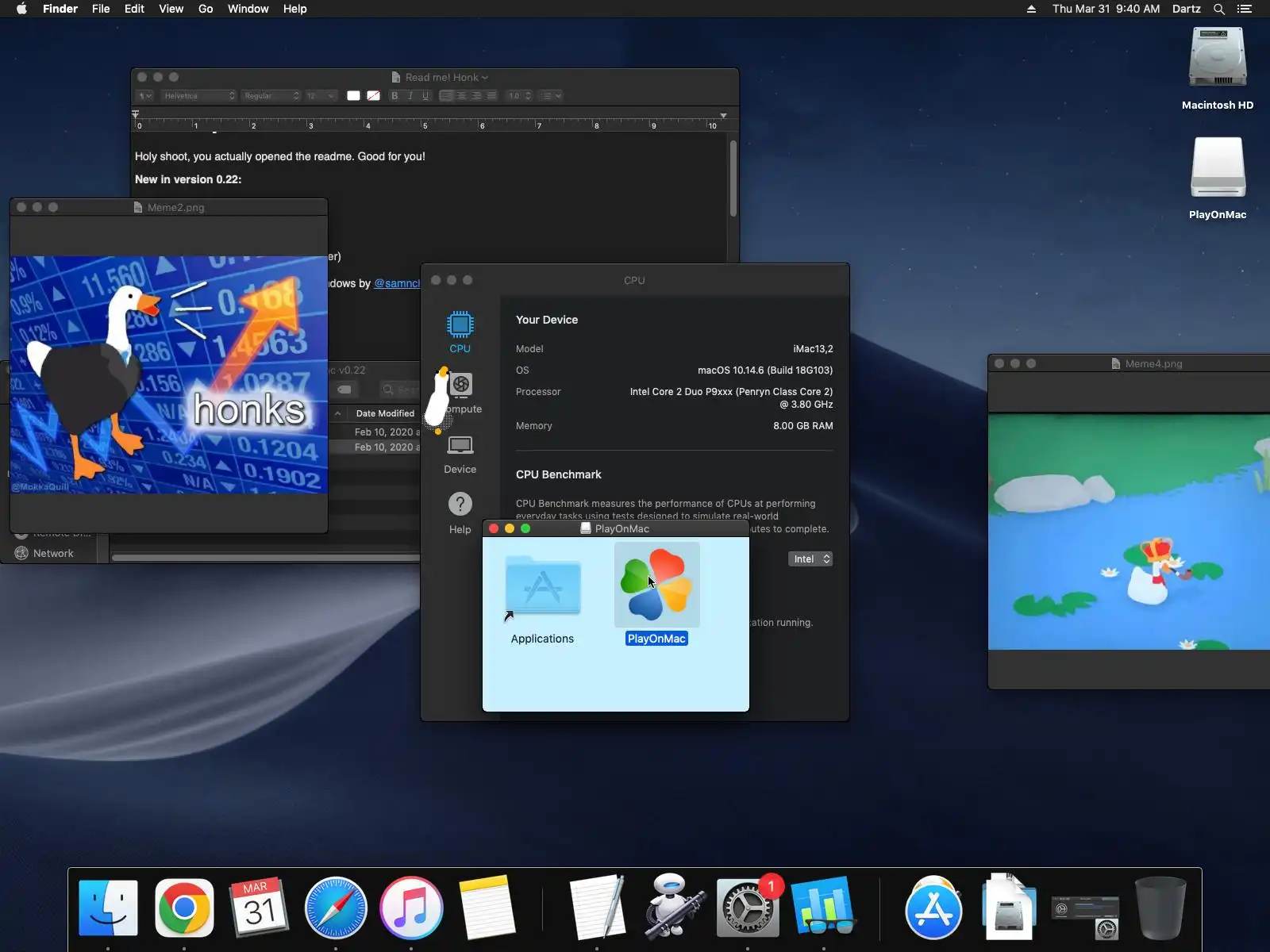The image size is (1270, 952).
Task: Align text right in the Read me toolbar
Action: point(476,96)
